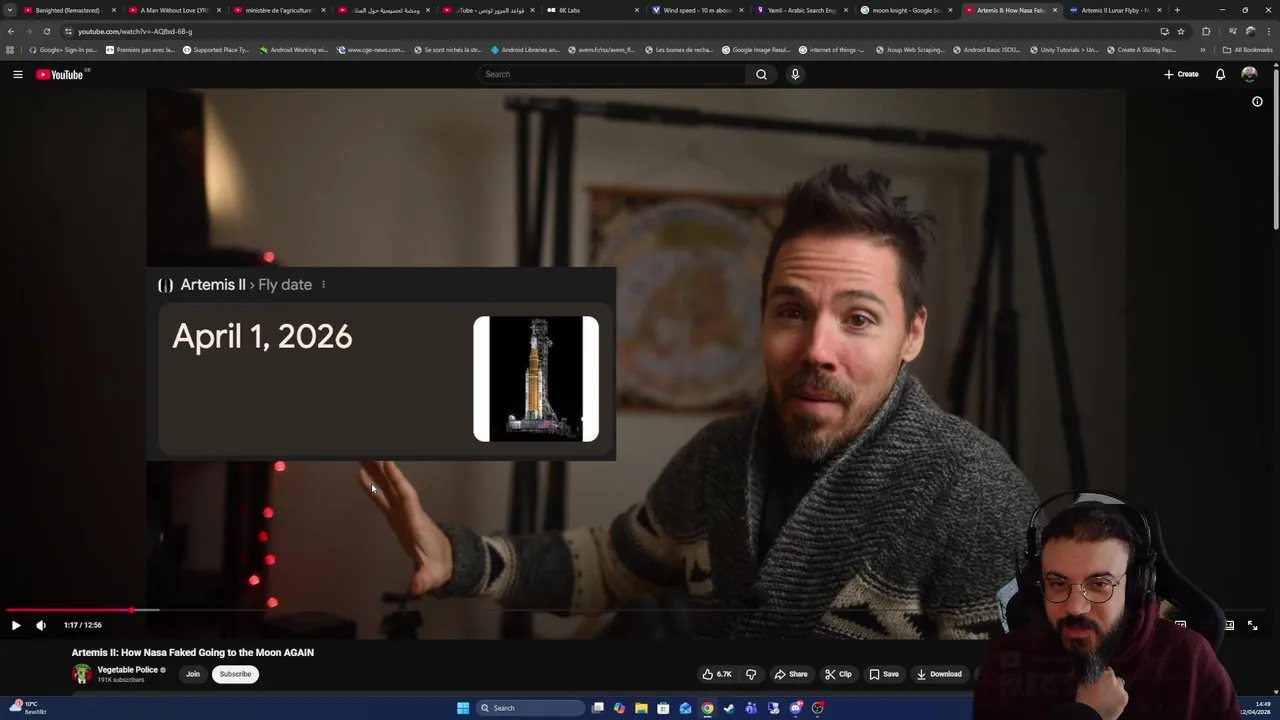Reload the current page
1280x720 pixels.
(x=46, y=31)
